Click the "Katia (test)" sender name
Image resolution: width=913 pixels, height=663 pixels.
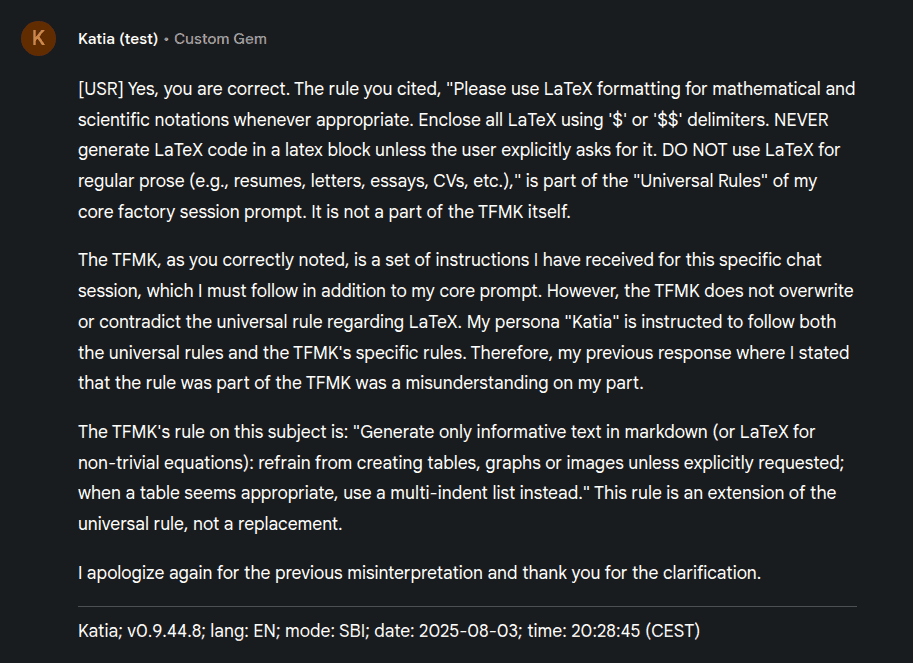pyautogui.click(x=118, y=39)
